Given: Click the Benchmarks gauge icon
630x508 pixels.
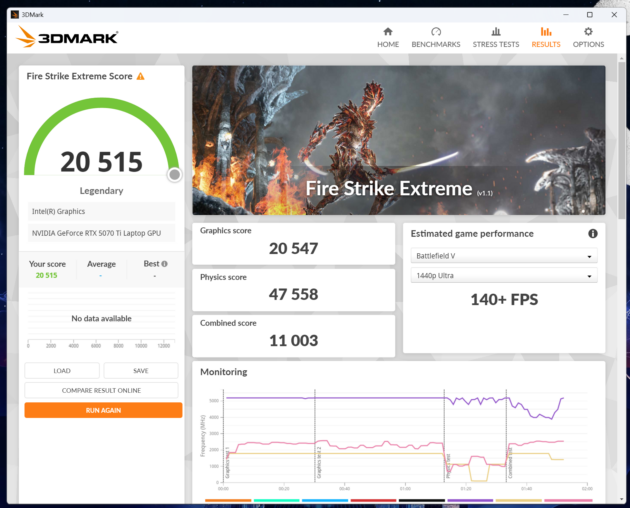Looking at the screenshot, I should 436,31.
